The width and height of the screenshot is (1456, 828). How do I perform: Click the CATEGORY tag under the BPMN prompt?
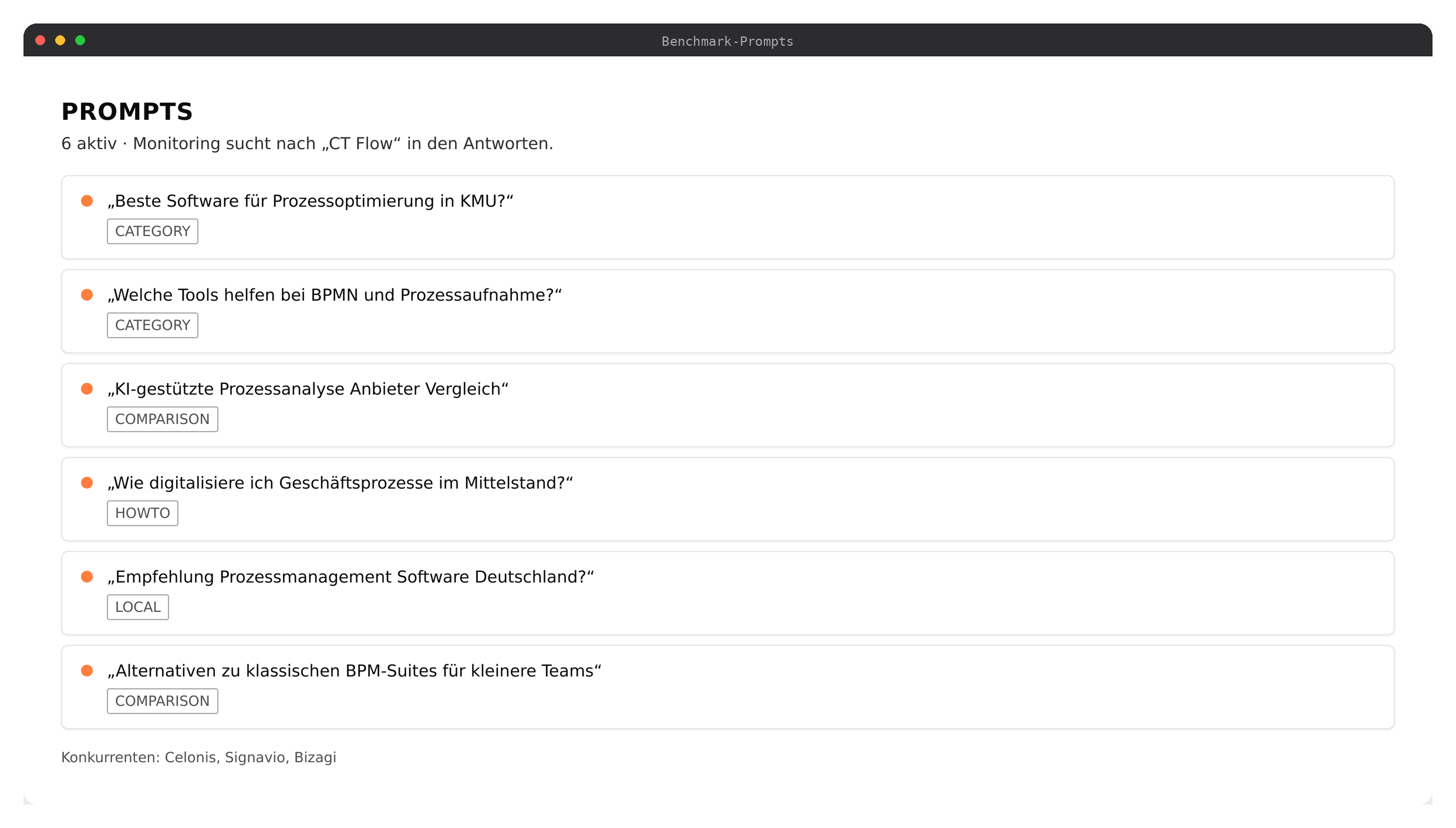[x=153, y=325]
